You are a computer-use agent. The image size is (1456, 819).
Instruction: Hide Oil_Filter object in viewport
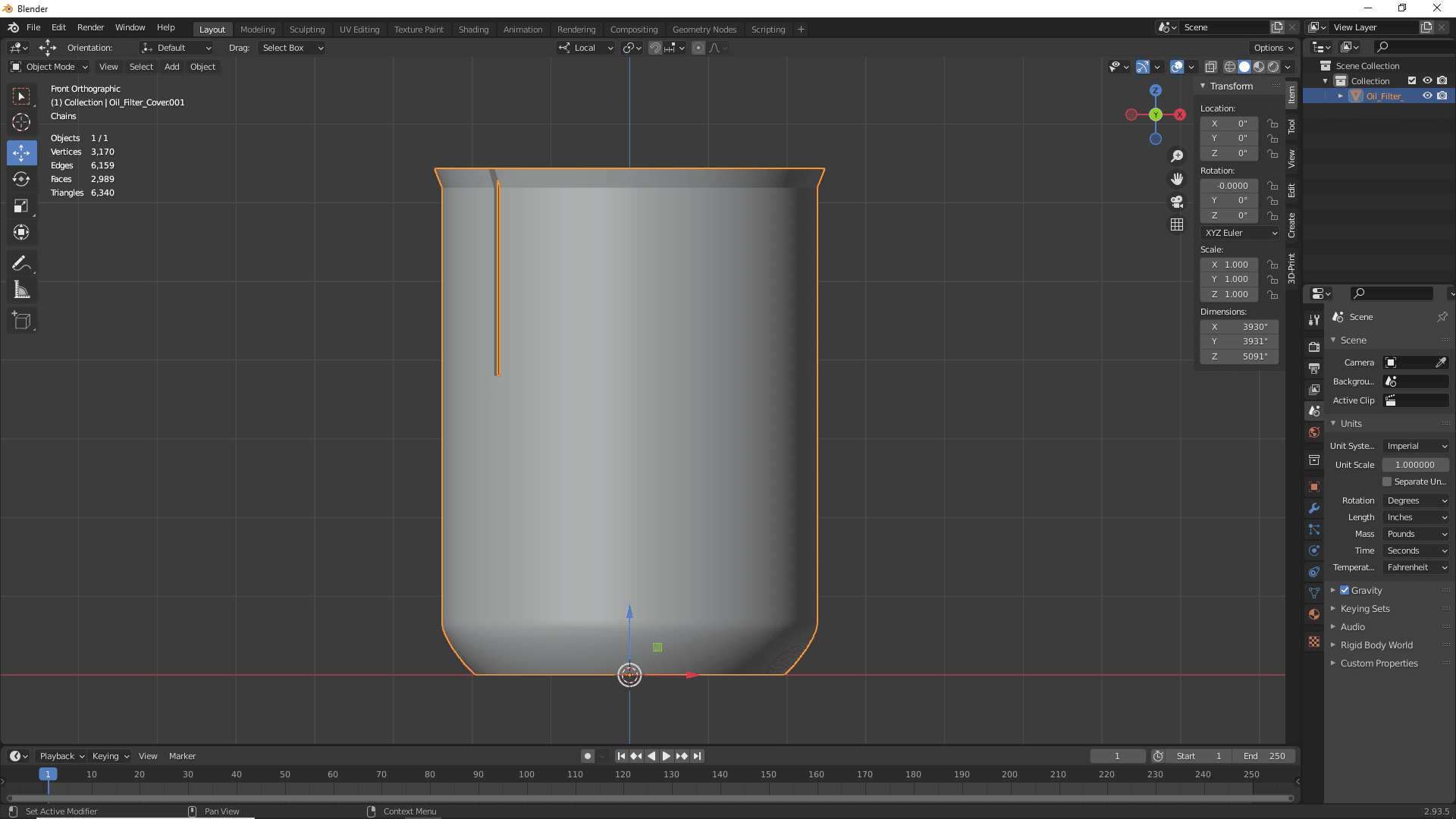pos(1427,96)
